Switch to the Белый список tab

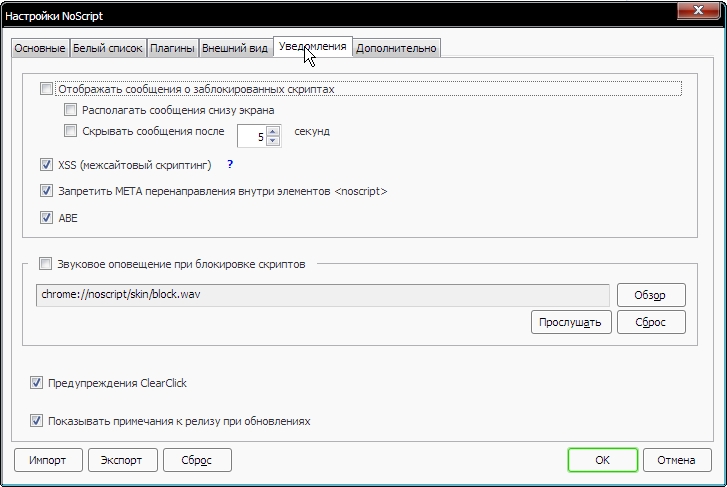(x=108, y=48)
